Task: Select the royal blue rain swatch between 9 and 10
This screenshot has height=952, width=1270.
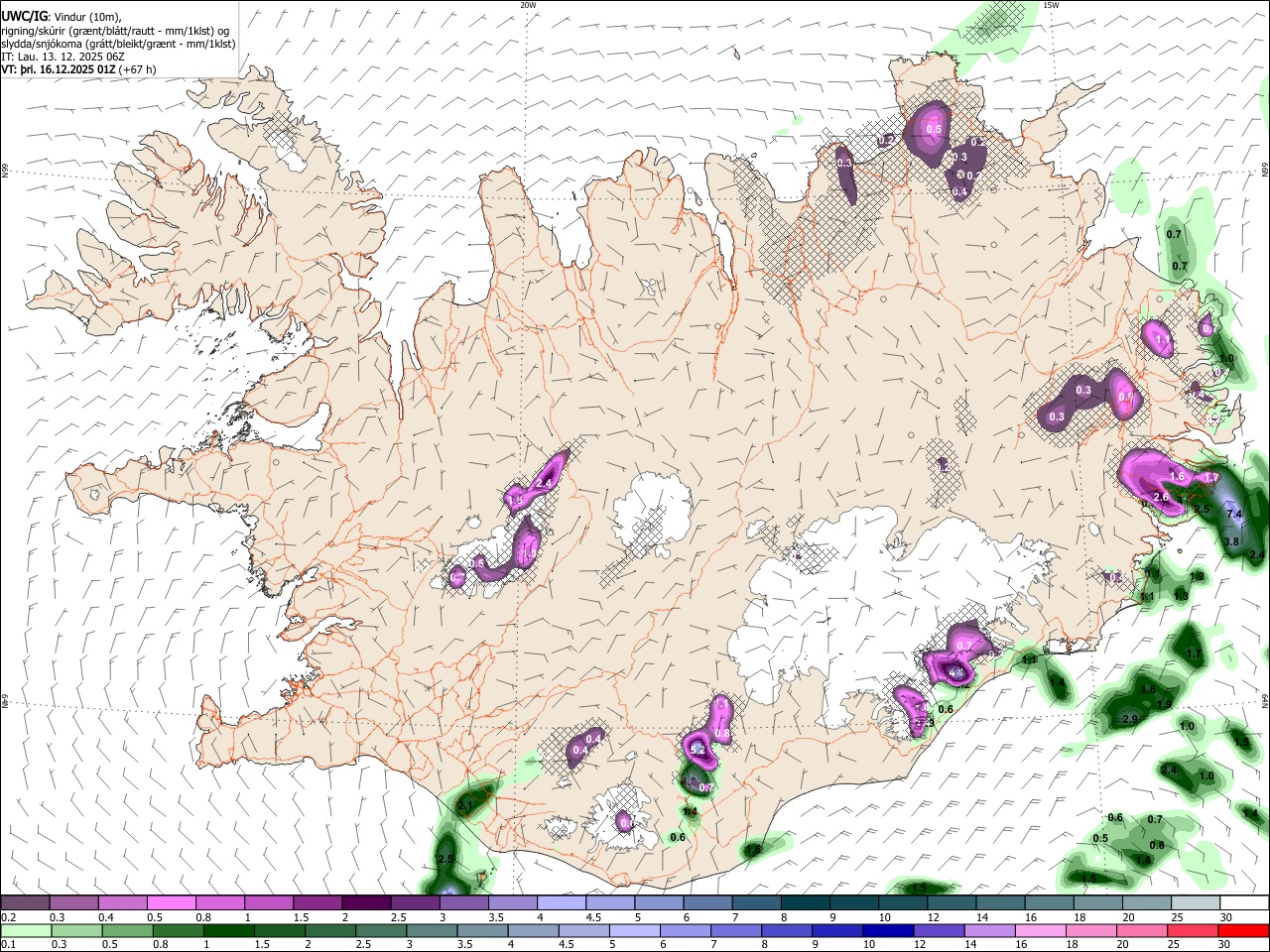Action: 835,930
